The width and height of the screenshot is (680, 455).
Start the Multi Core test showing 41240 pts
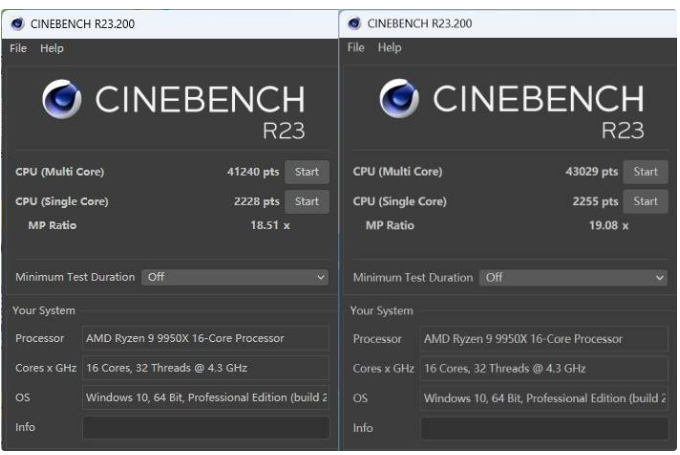point(307,172)
